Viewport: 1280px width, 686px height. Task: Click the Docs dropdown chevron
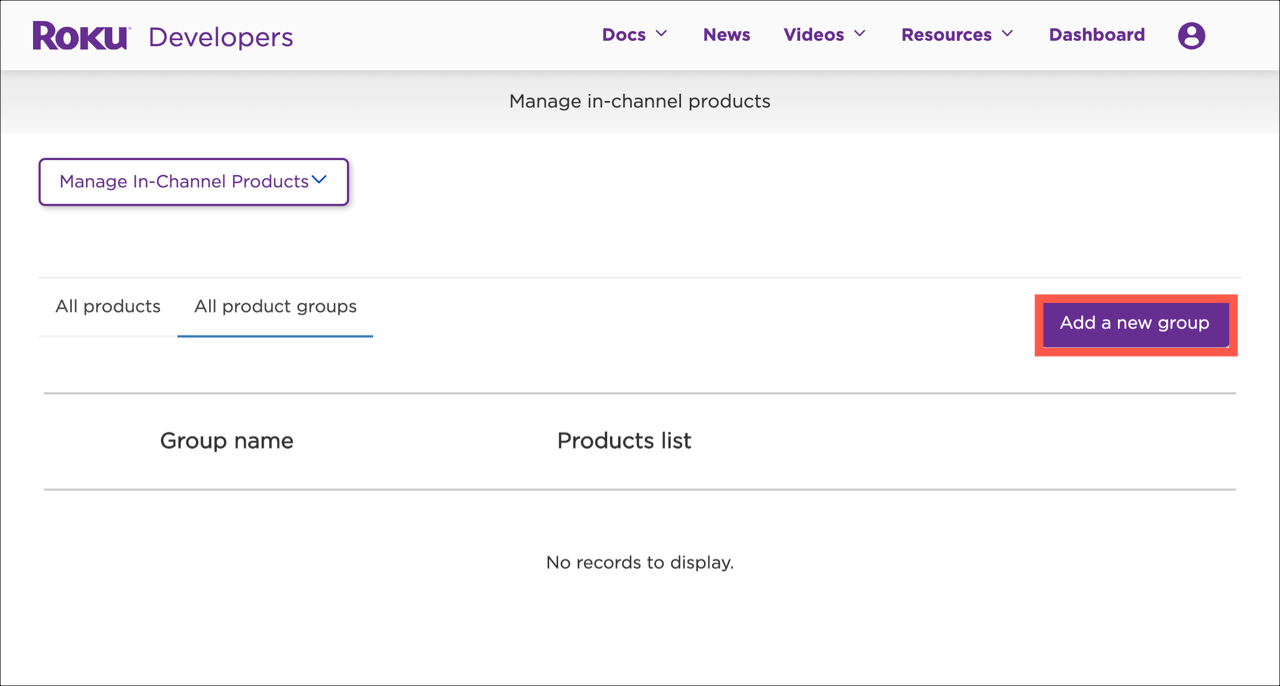[665, 34]
